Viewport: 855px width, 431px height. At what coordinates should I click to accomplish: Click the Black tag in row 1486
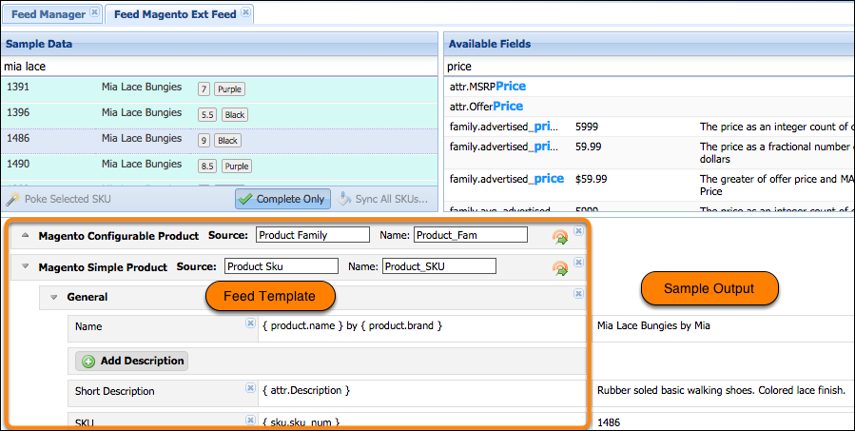tap(228, 140)
